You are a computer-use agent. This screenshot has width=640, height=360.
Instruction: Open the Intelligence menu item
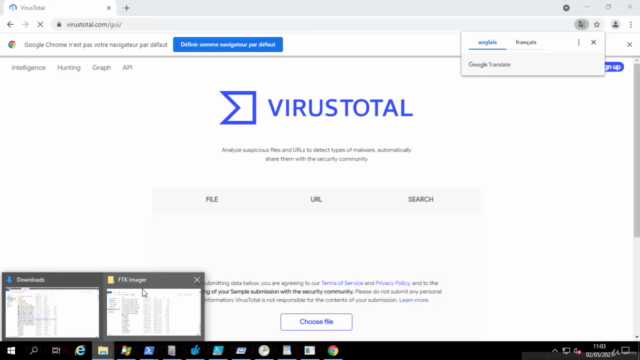point(29,68)
